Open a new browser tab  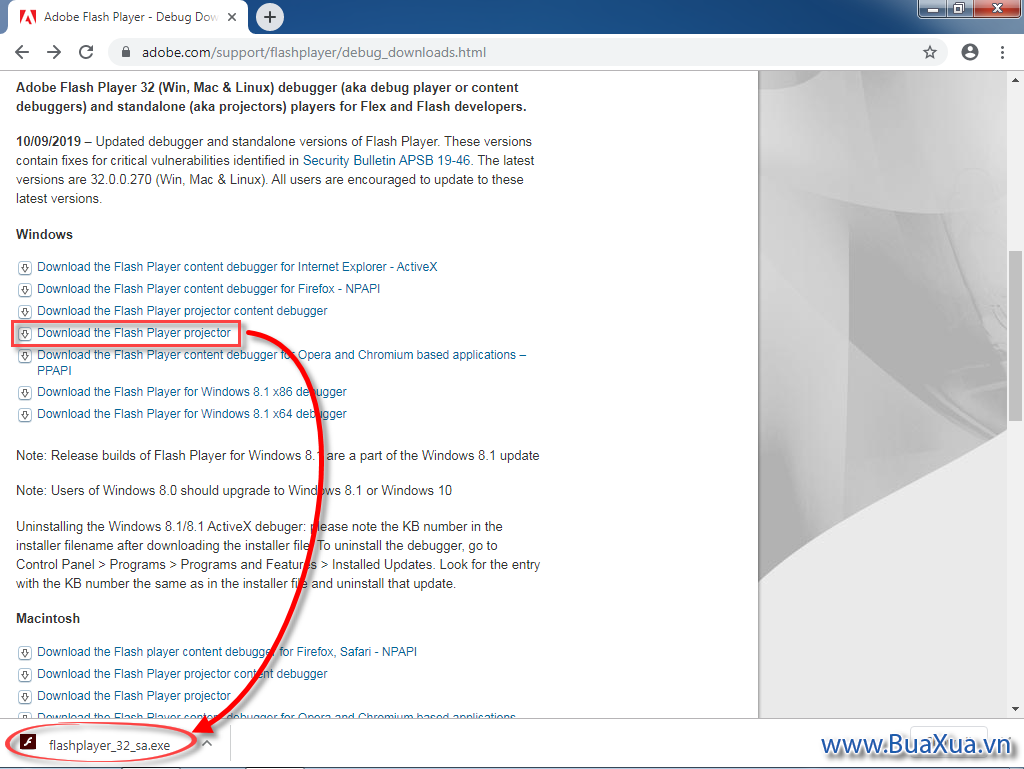click(x=270, y=17)
